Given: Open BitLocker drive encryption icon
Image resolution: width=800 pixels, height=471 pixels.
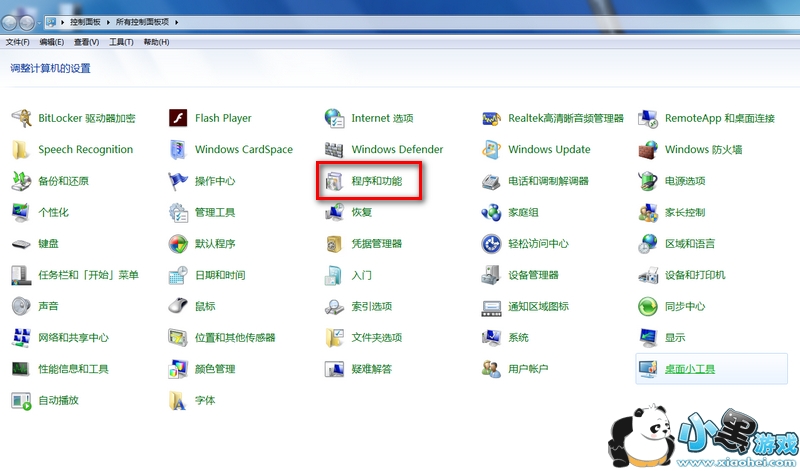Looking at the screenshot, I should tap(22, 118).
